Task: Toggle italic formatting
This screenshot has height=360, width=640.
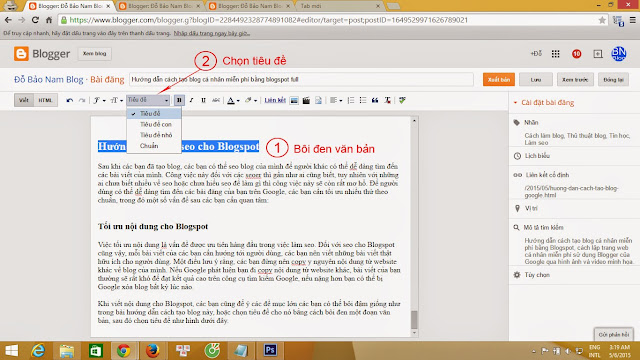Action: click(191, 100)
